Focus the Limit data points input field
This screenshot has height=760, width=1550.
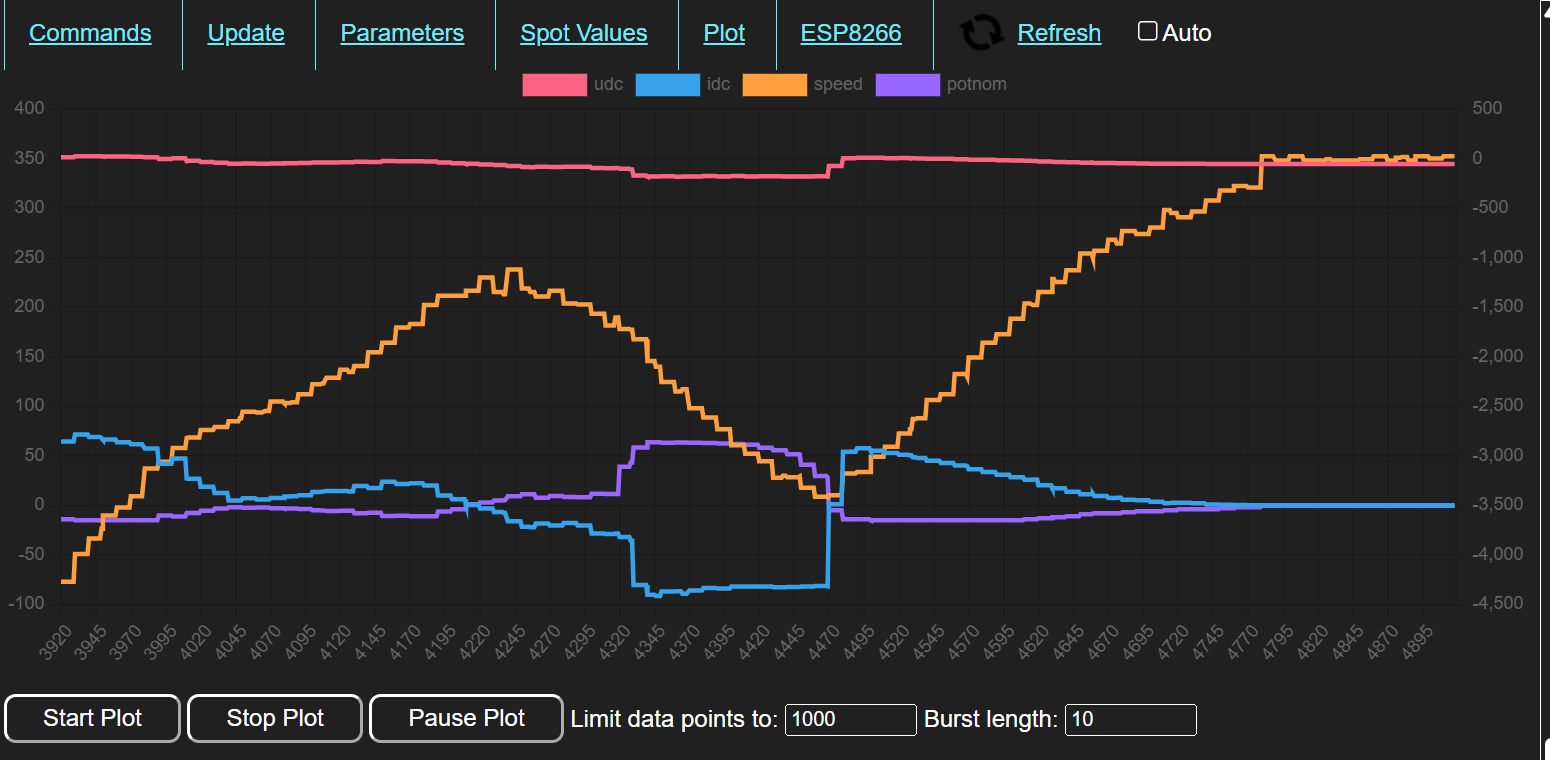click(x=850, y=719)
